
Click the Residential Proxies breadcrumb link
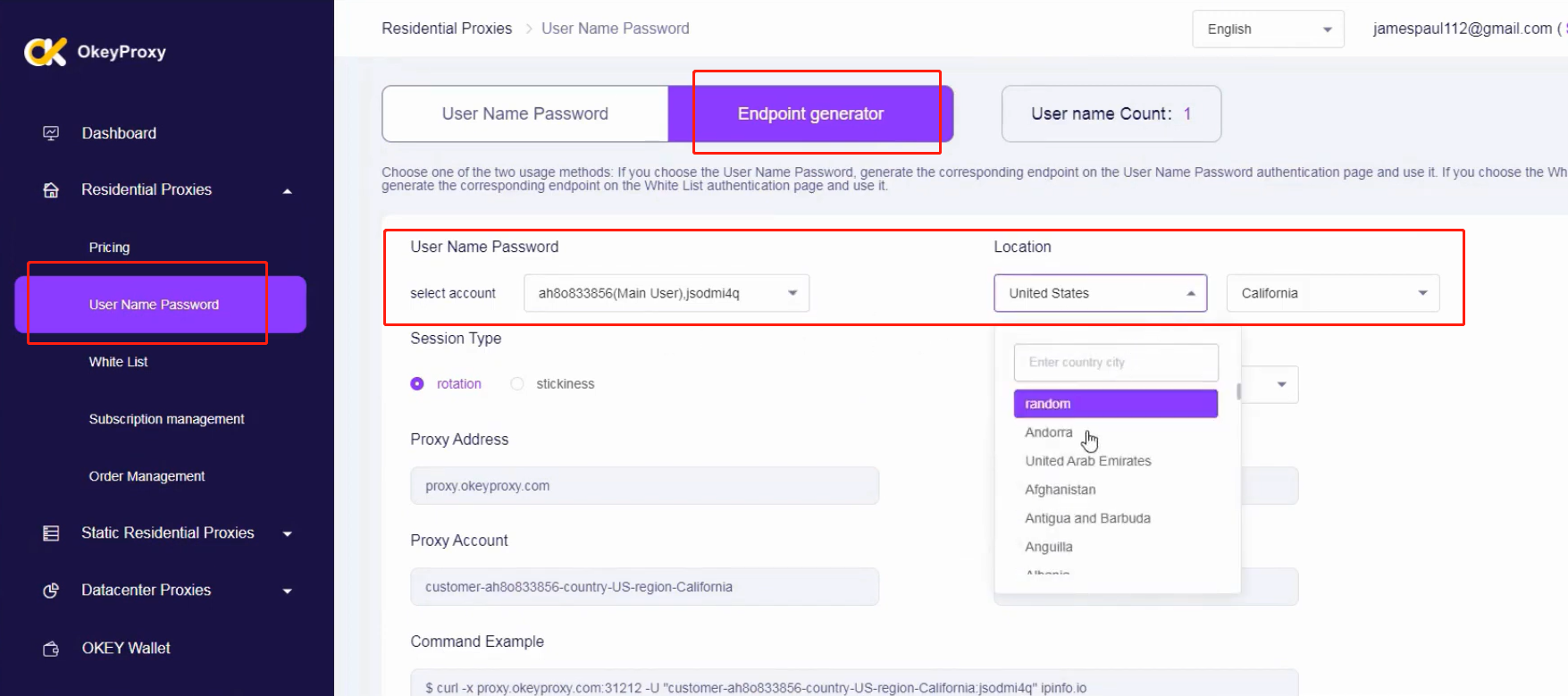[447, 29]
